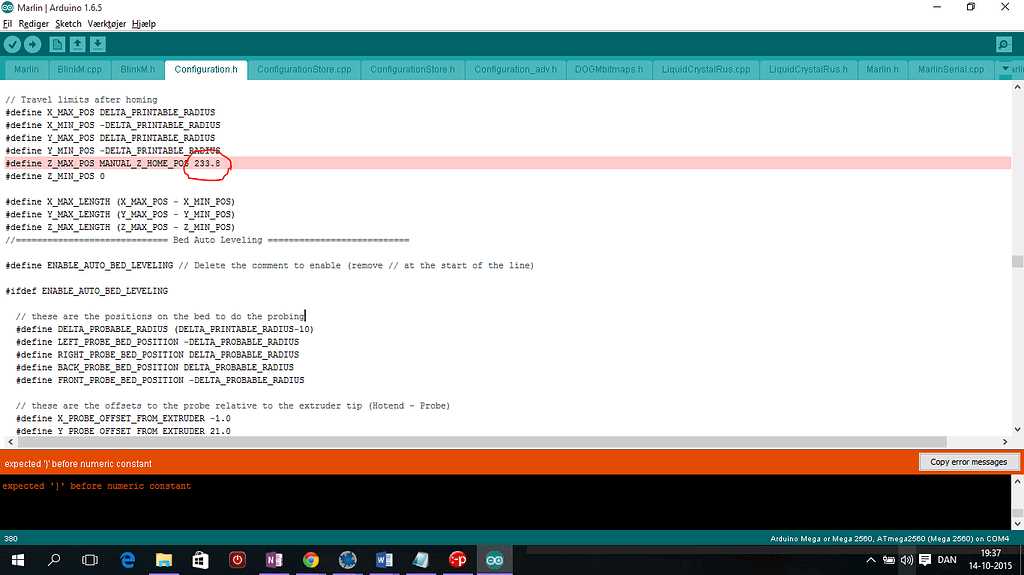The height and width of the screenshot is (575, 1024).
Task: Open the Fil menu
Action: pos(7,24)
